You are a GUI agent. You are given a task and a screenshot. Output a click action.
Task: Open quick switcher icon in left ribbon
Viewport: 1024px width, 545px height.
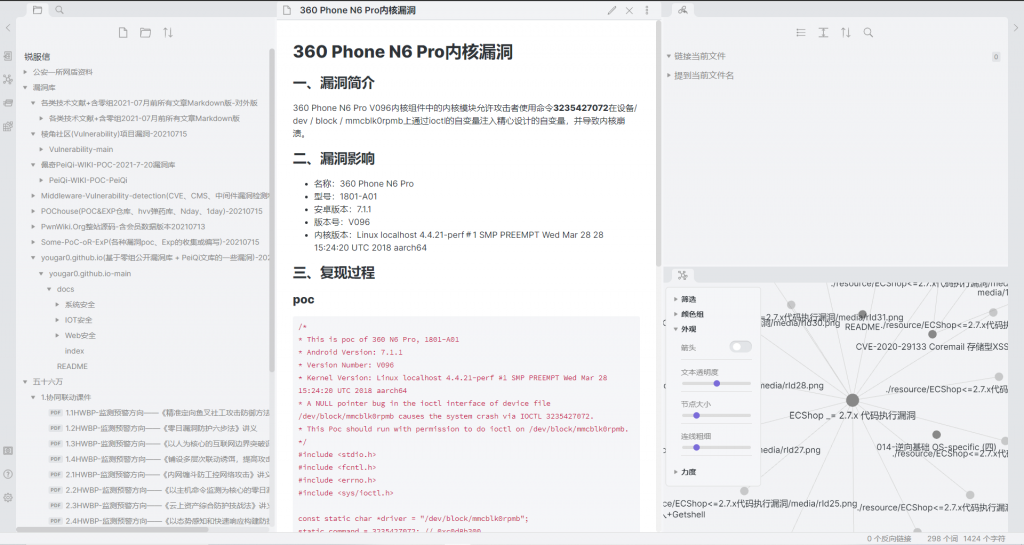(x=8, y=56)
